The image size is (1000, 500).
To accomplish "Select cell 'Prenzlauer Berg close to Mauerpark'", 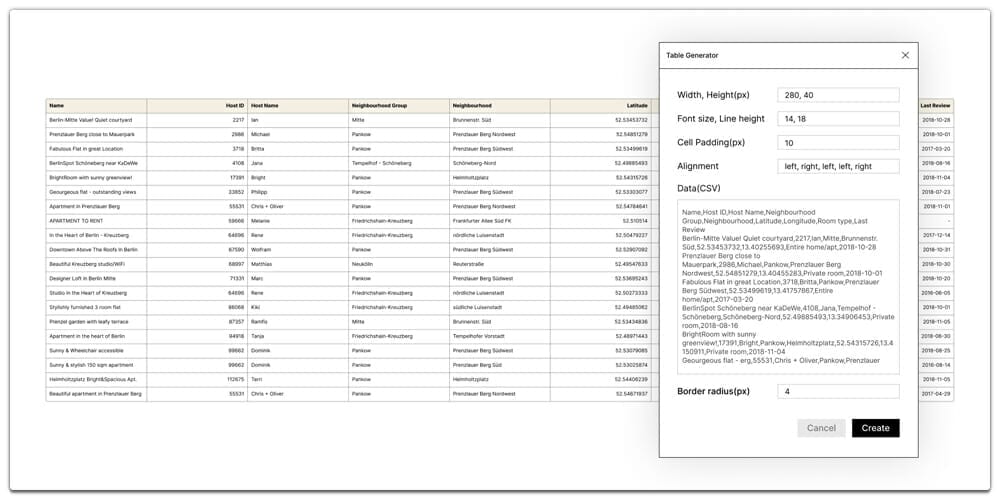I will tap(96, 135).
